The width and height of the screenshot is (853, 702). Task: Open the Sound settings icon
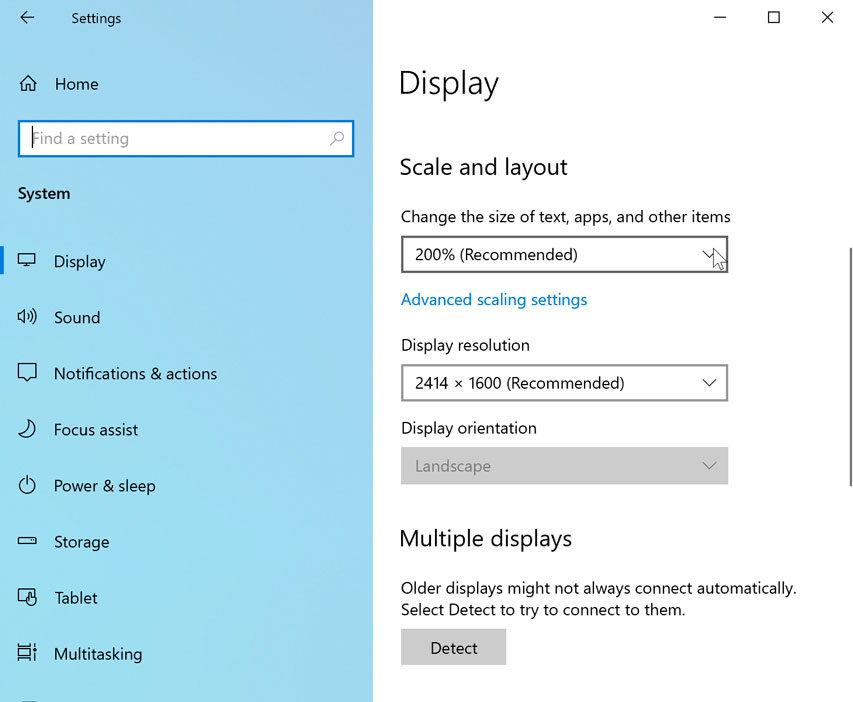[x=26, y=317]
